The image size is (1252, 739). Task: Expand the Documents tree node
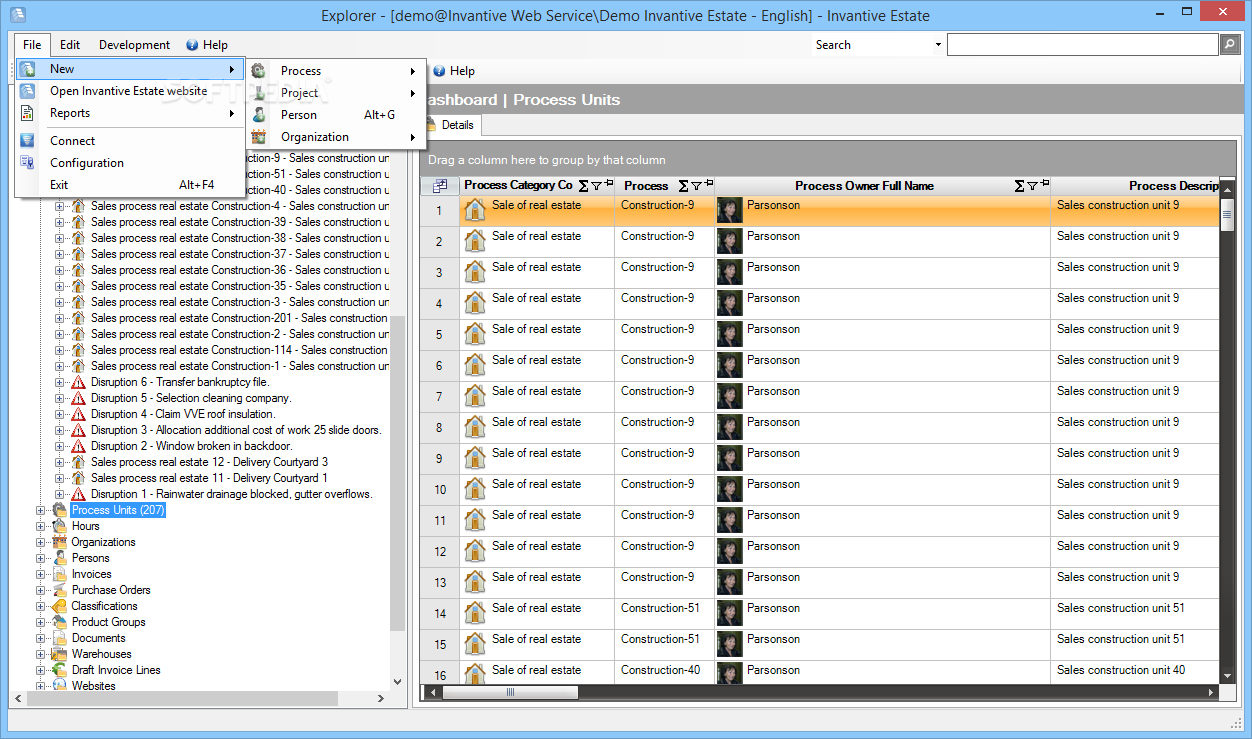(41, 638)
